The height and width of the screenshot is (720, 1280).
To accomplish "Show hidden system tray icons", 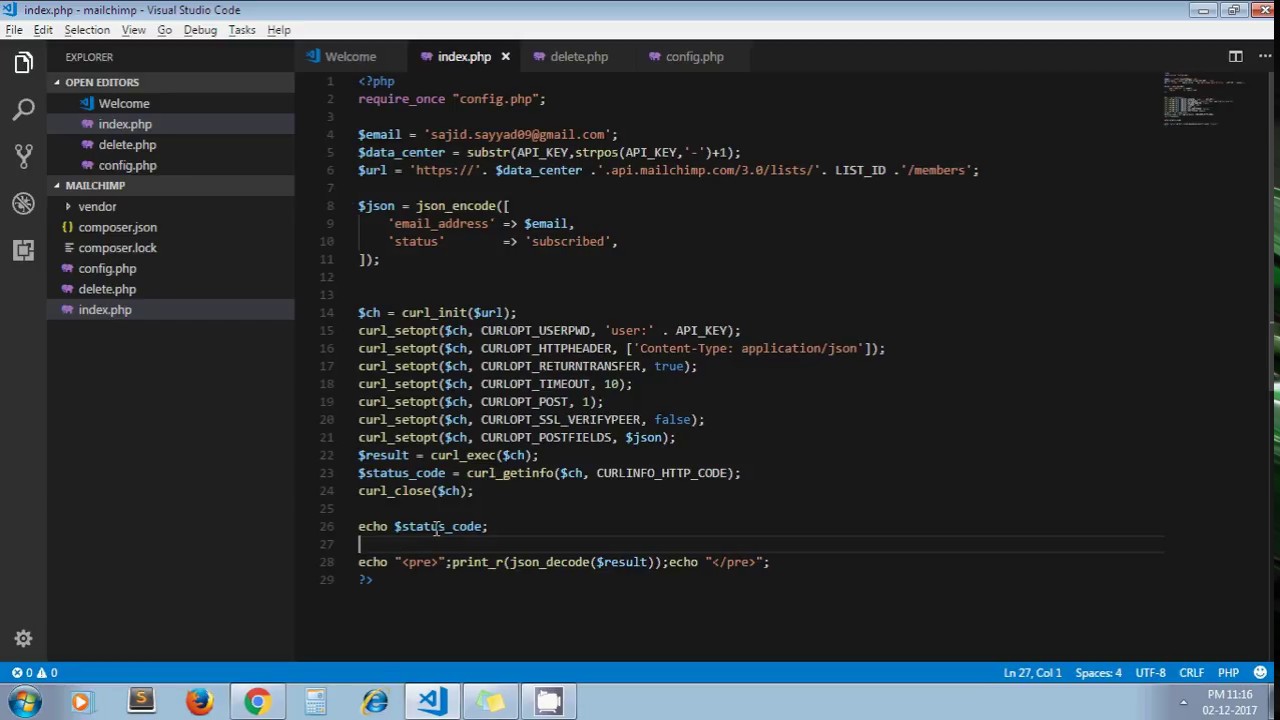I will click(x=1183, y=702).
